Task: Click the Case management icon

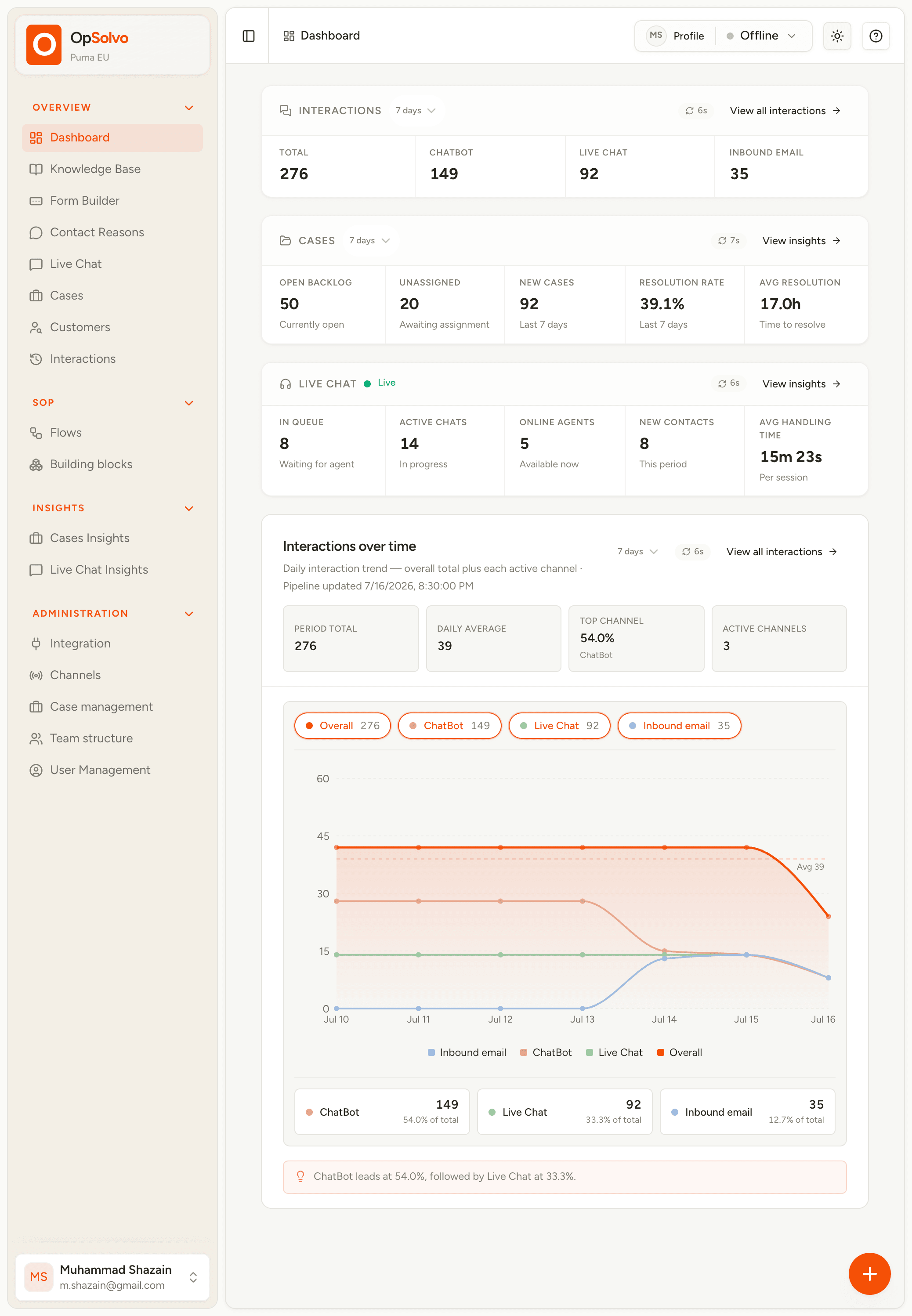Action: pos(36,707)
